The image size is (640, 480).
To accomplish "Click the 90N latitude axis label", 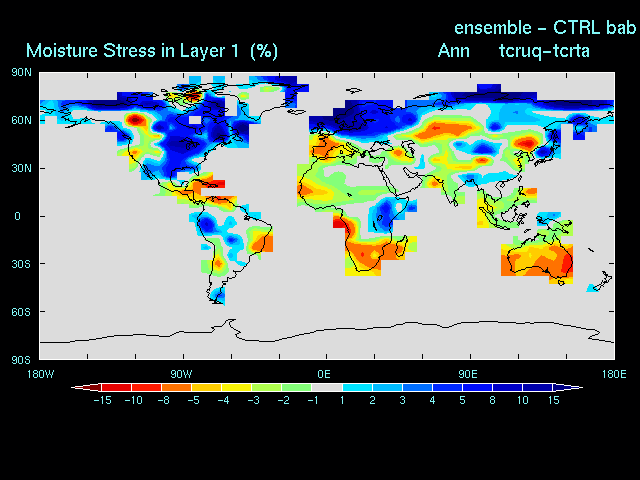I will coord(21,72).
